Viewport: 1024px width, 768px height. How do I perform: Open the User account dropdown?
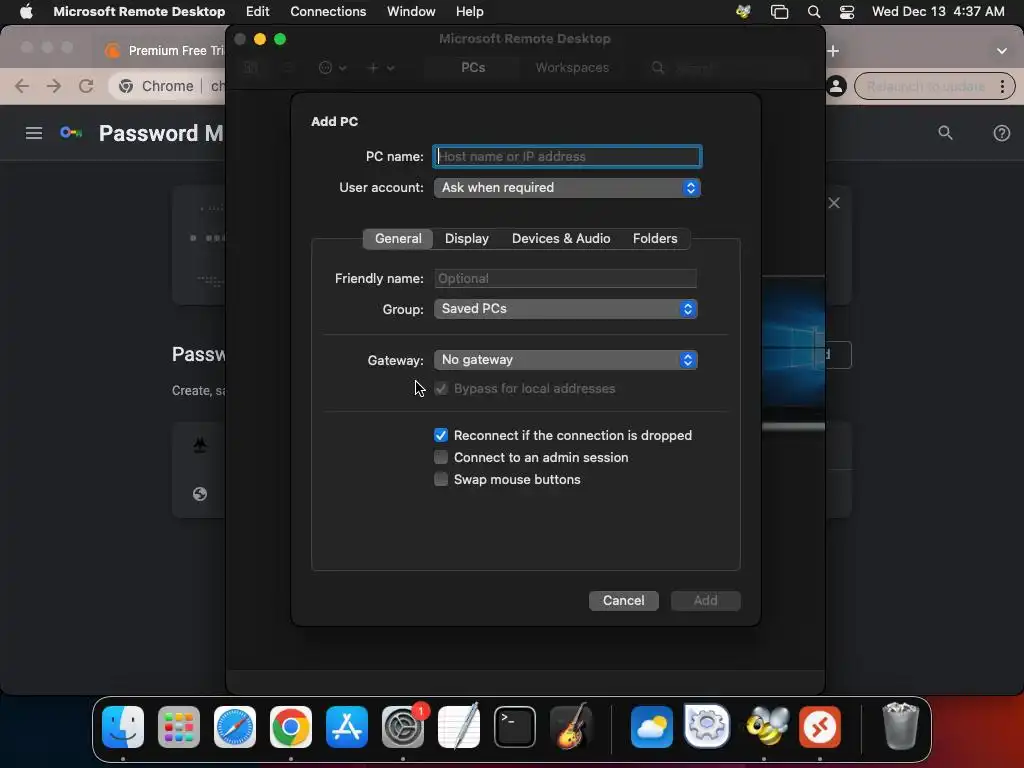point(567,188)
